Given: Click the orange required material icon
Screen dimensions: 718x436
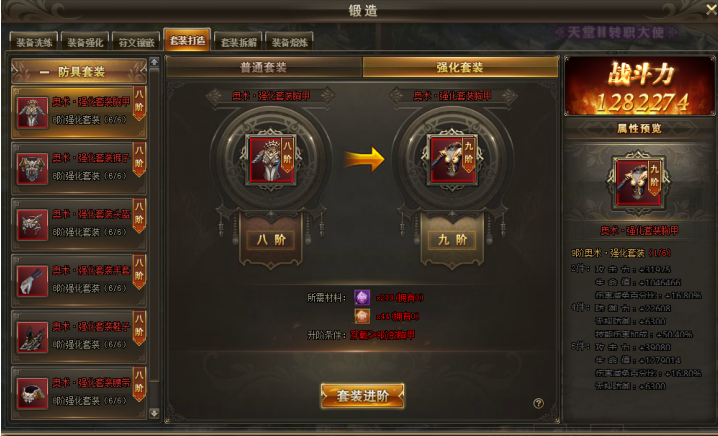Looking at the screenshot, I should pyautogui.click(x=362, y=316).
